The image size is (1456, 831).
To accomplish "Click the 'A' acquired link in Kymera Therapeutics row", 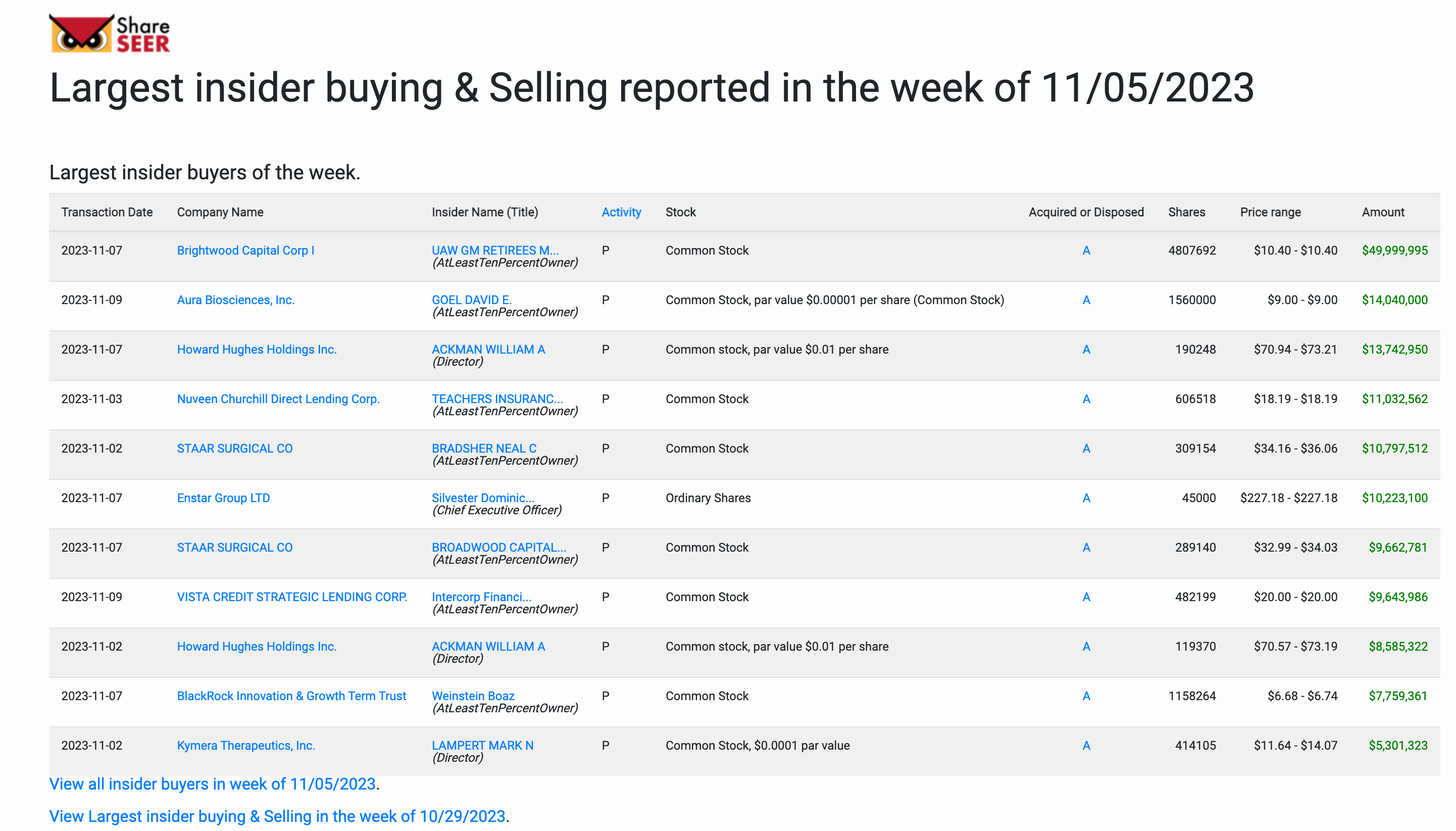I will tap(1086, 746).
